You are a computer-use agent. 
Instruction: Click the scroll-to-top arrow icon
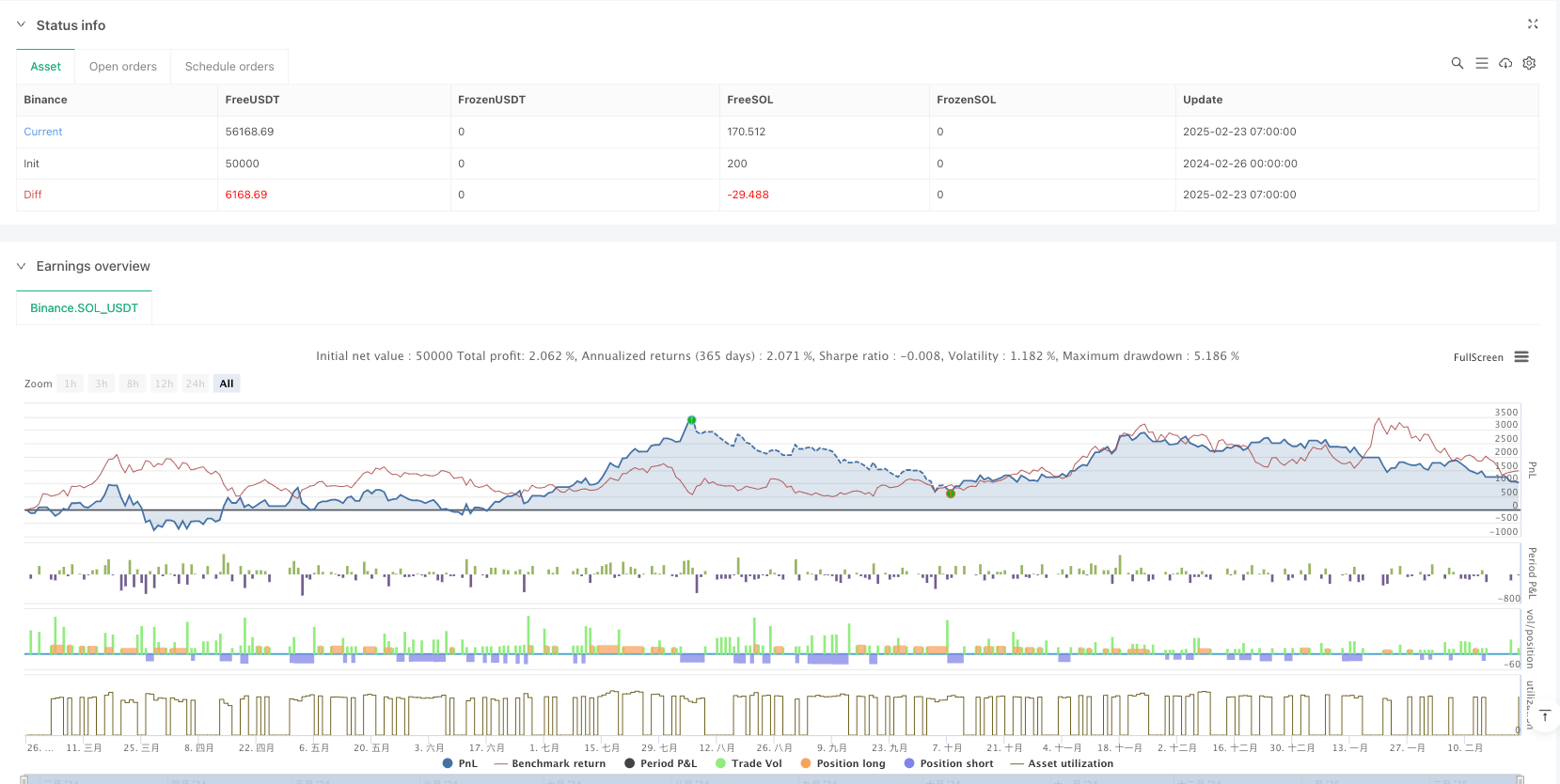pos(1544,716)
